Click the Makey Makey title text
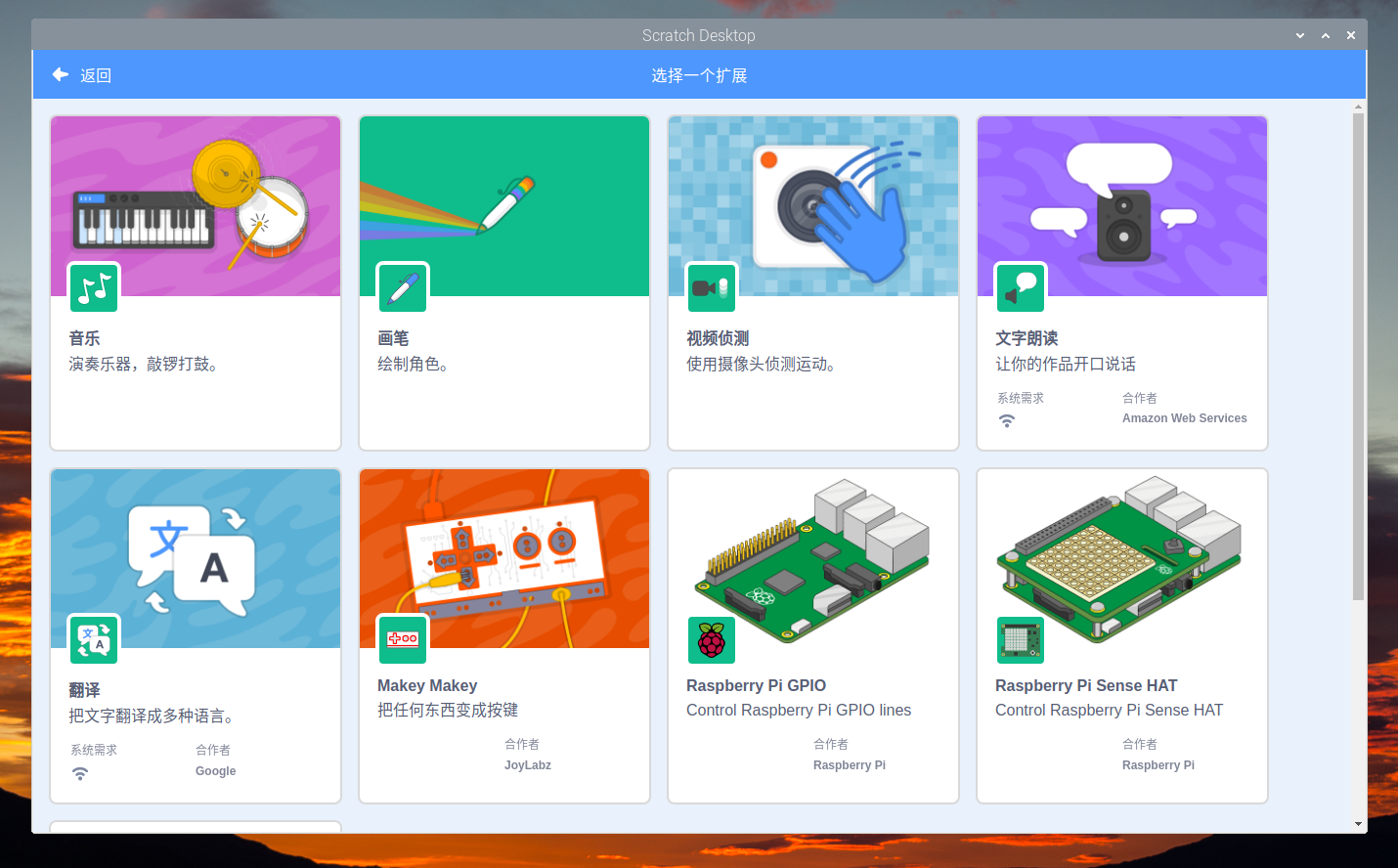The width and height of the screenshot is (1398, 868). pyautogui.click(x=427, y=685)
